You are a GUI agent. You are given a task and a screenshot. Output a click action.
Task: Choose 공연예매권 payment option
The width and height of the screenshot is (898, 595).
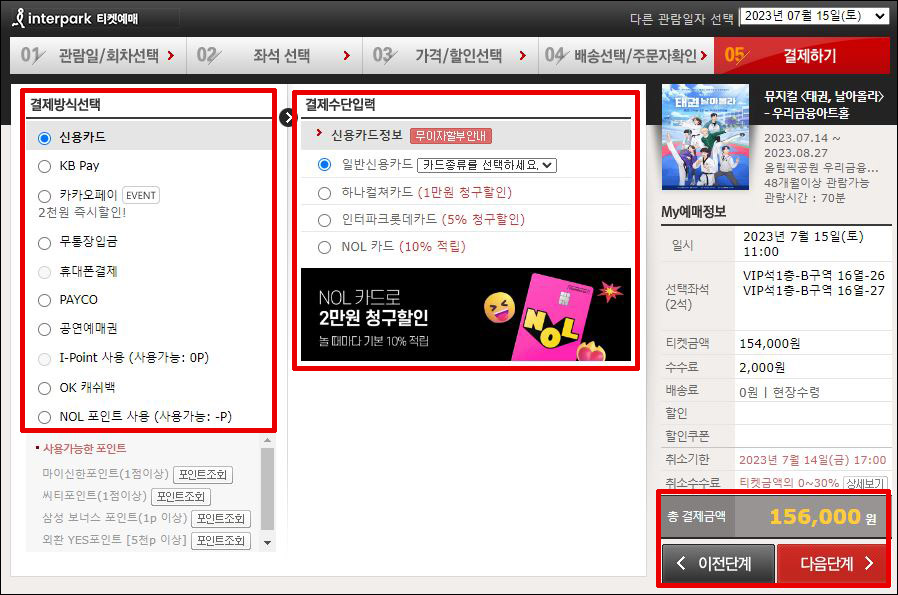coord(44,329)
